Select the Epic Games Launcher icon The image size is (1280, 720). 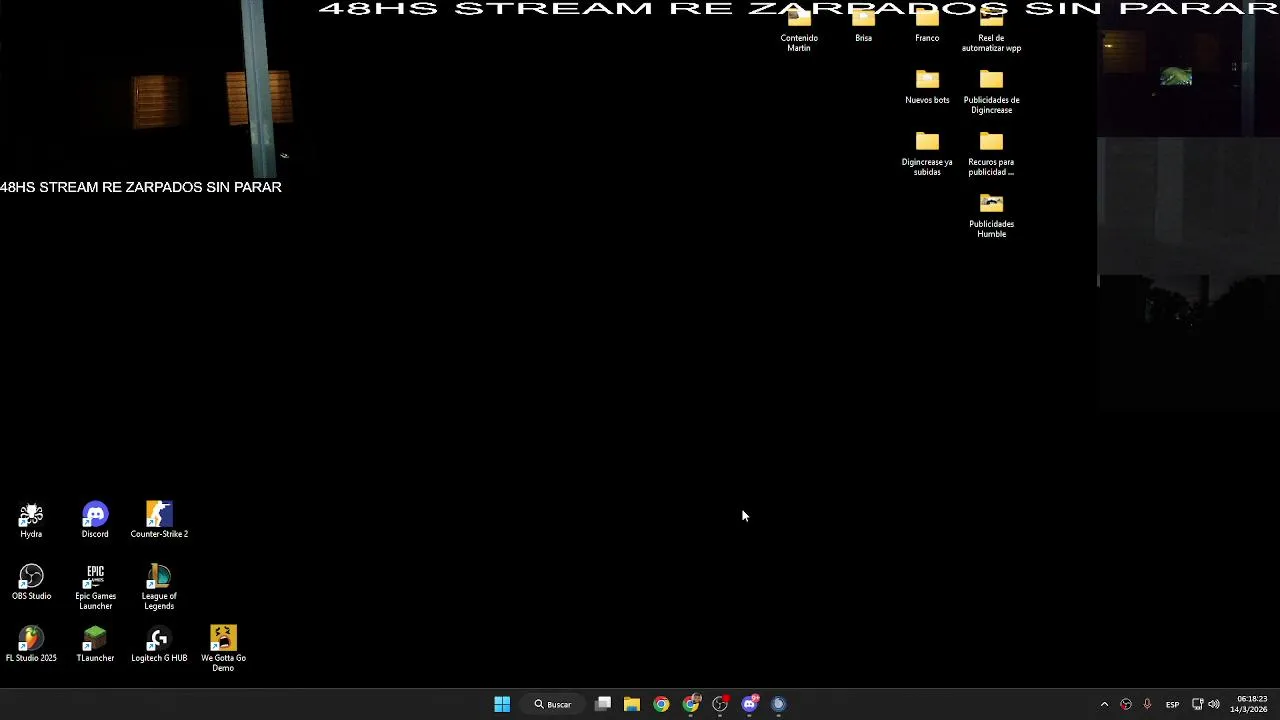tap(95, 588)
